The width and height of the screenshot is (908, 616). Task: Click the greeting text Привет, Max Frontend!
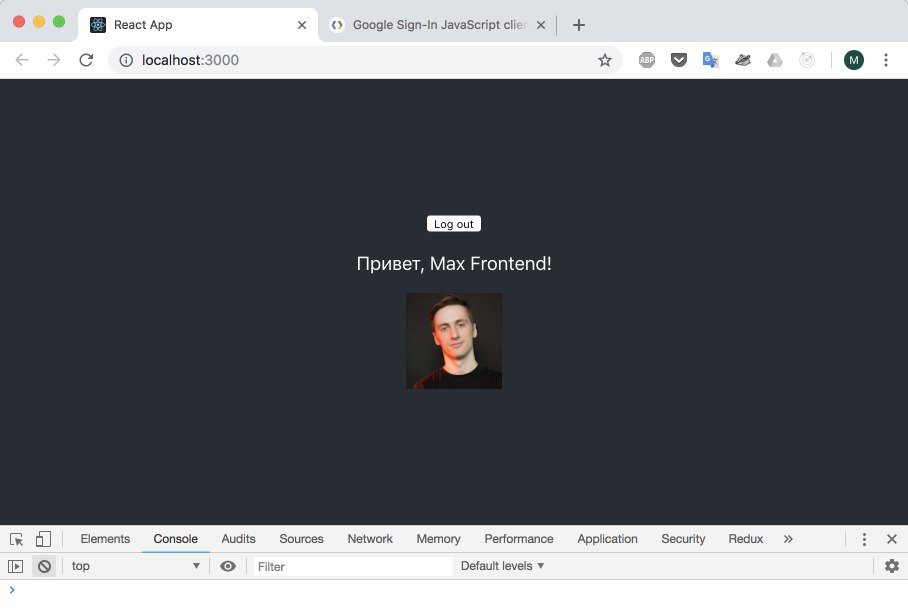click(x=453, y=263)
